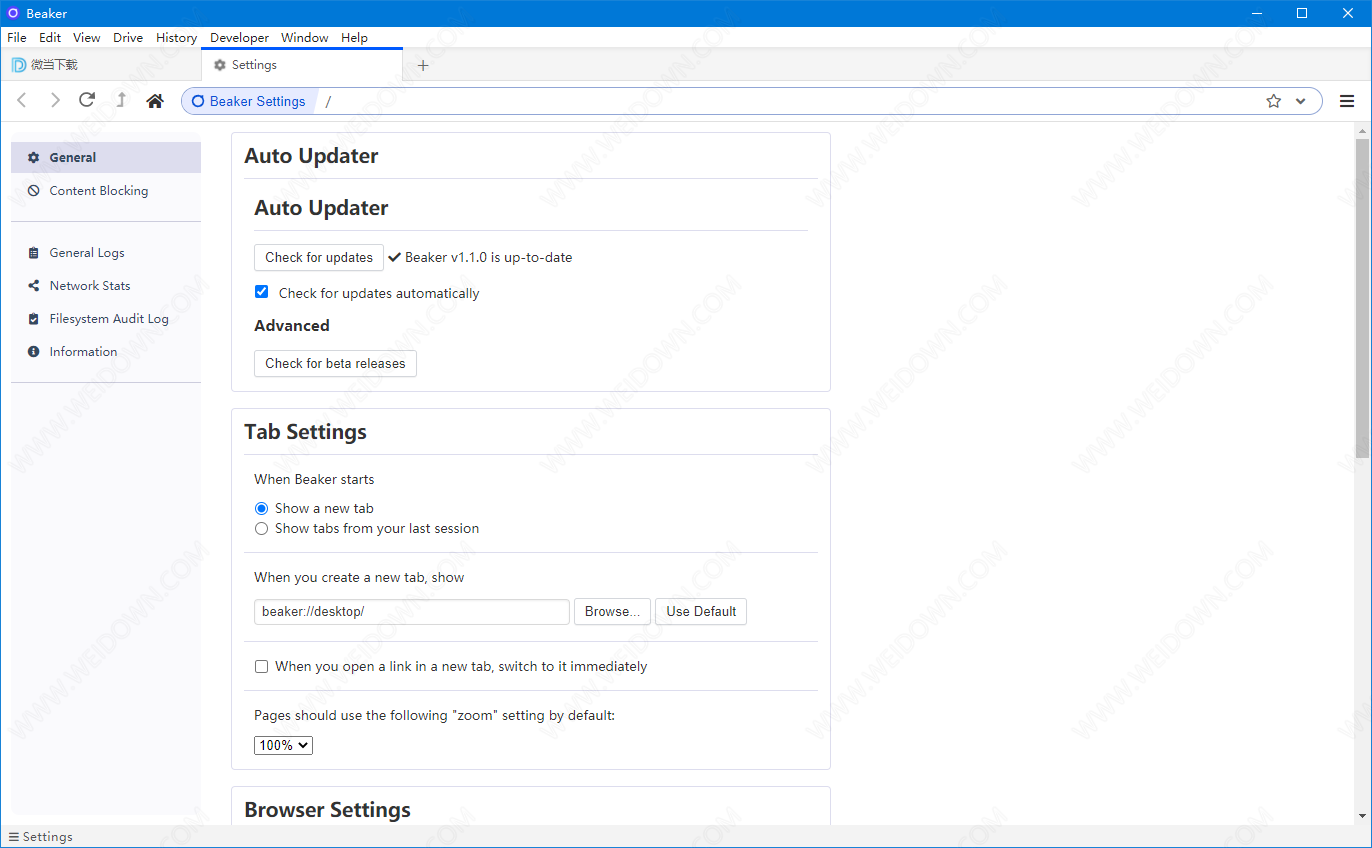Click 'When Beaker starts' label
Screen dimensions: 1372x848
(x=314, y=479)
